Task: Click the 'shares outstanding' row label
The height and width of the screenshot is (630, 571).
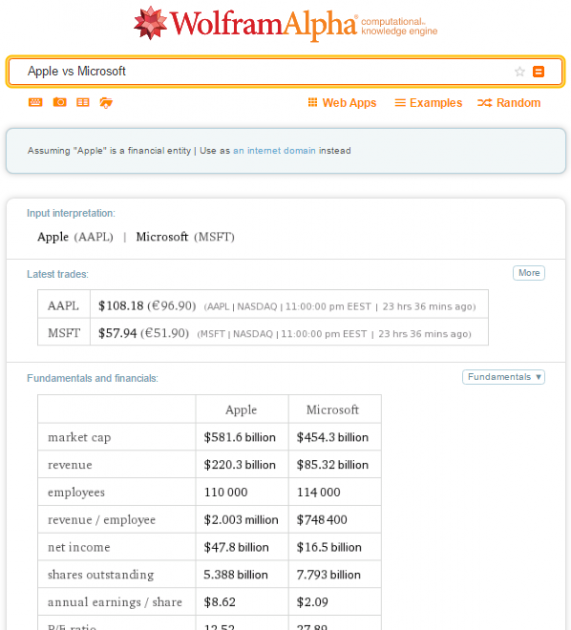Action: pyautogui.click(x=101, y=575)
